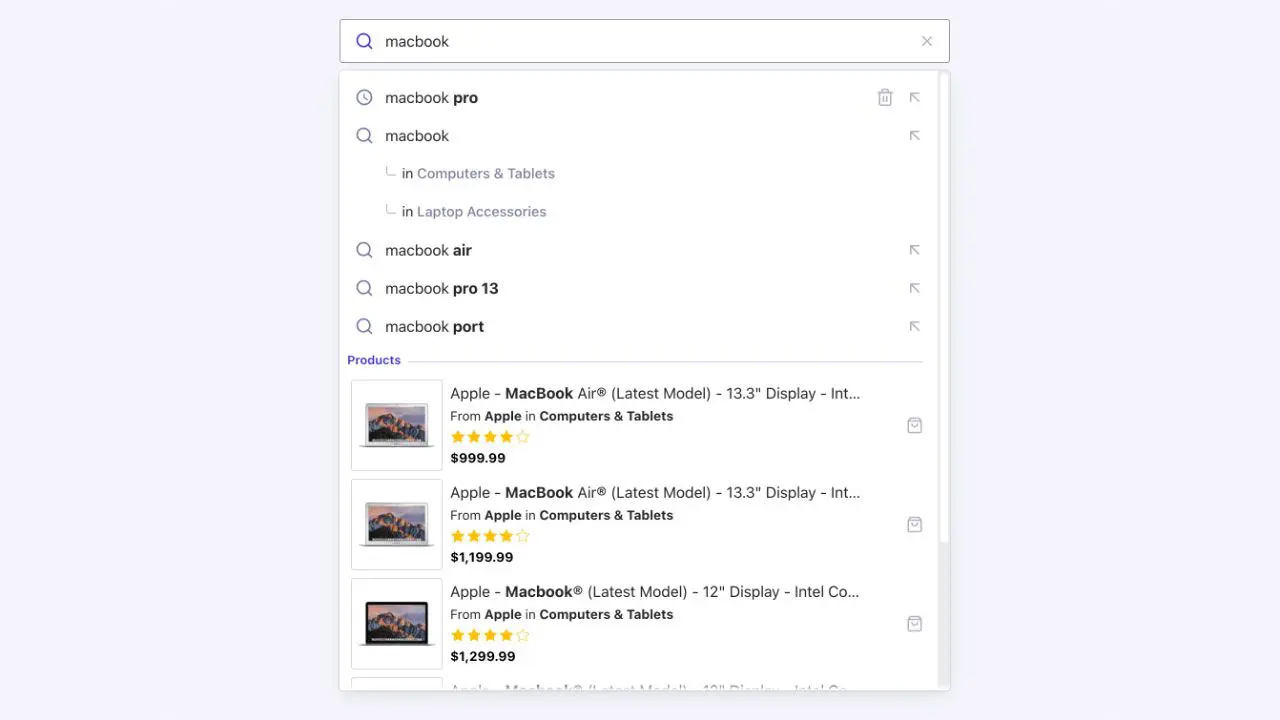Expand the macbook search with the top-right arrow
This screenshot has height=720, width=1280.
point(914,135)
